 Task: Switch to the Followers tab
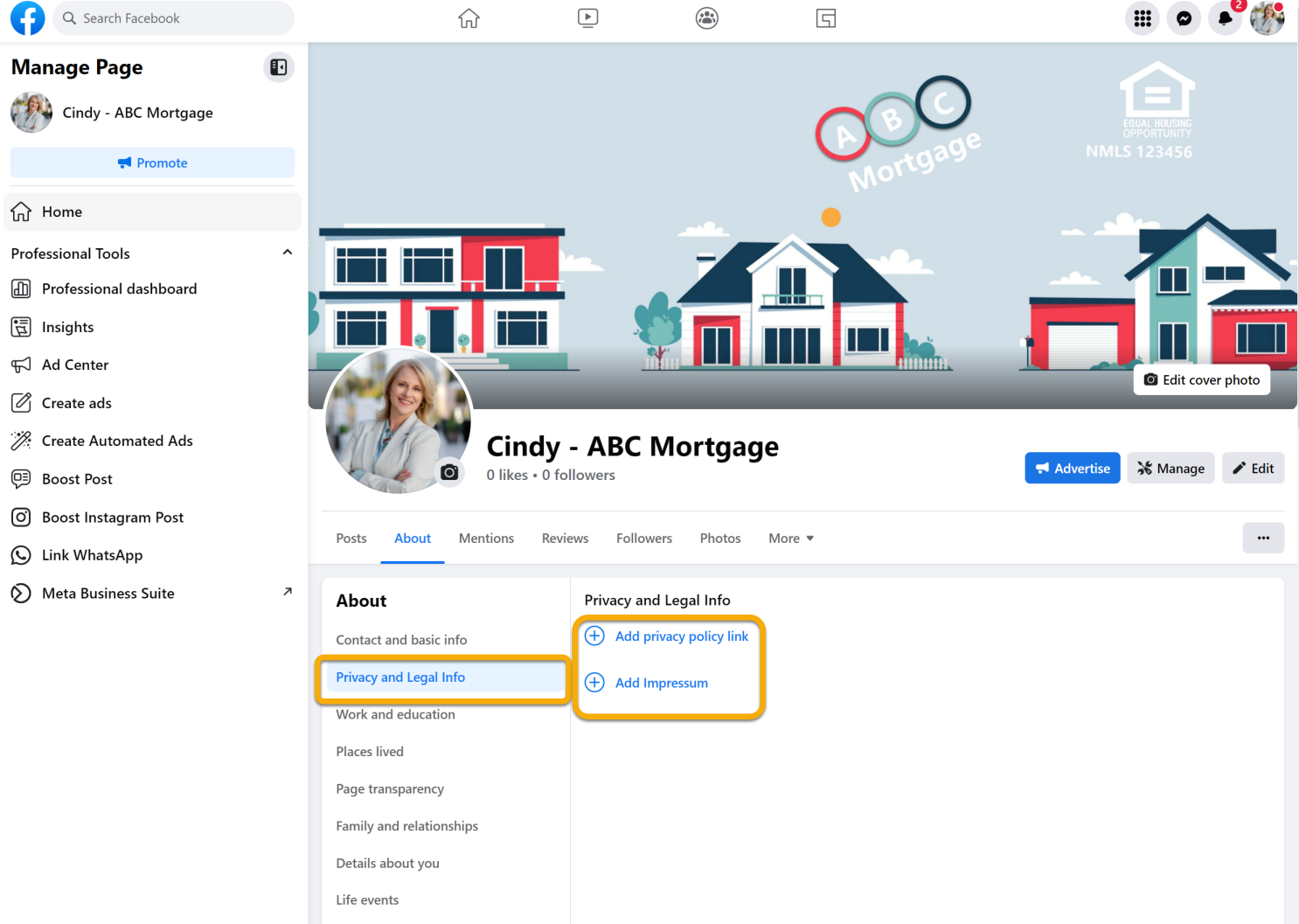click(644, 538)
